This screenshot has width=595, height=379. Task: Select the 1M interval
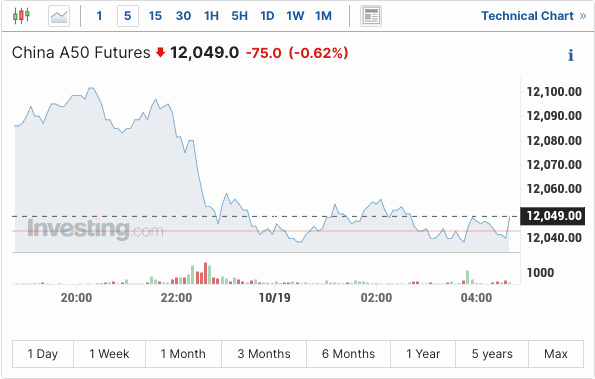(323, 16)
